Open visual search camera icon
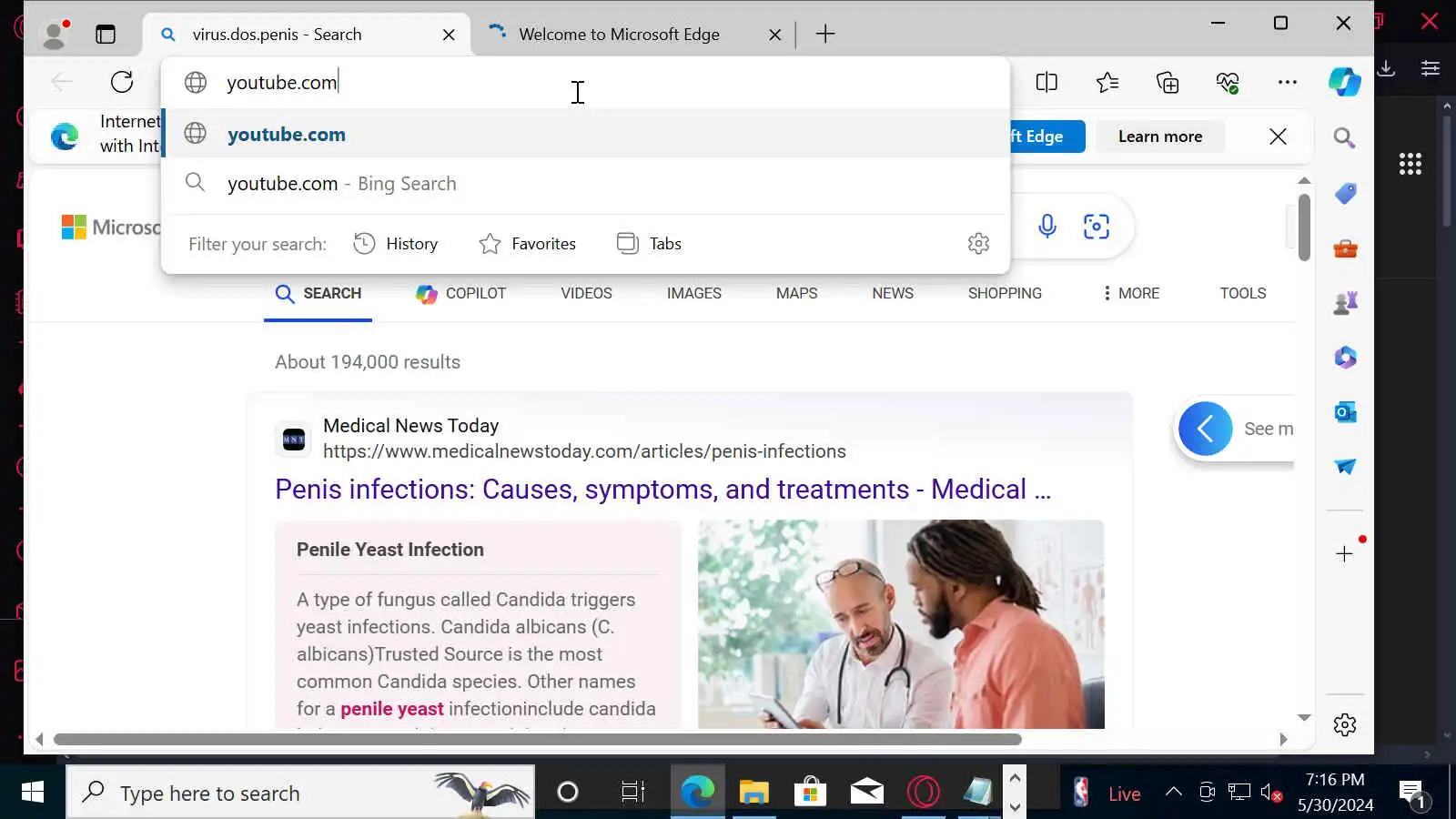Viewport: 1456px width, 819px height. [x=1096, y=226]
